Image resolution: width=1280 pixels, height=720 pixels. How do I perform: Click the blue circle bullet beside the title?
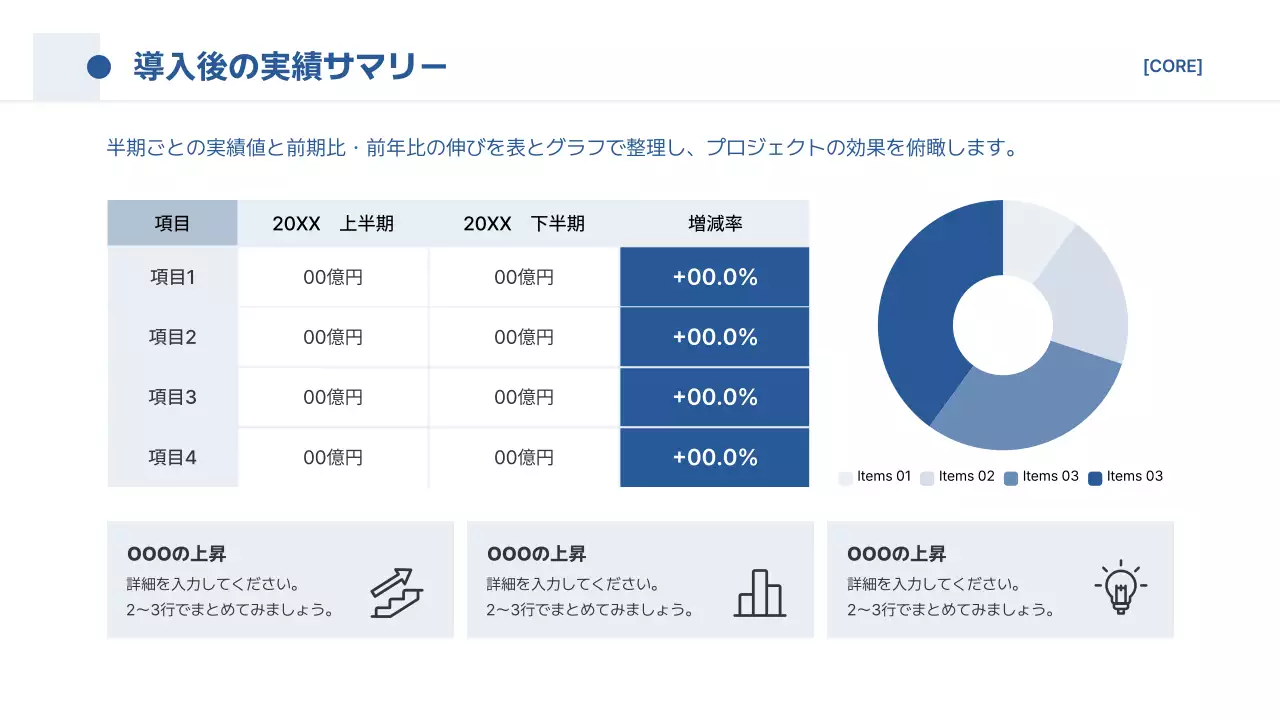pos(99,67)
